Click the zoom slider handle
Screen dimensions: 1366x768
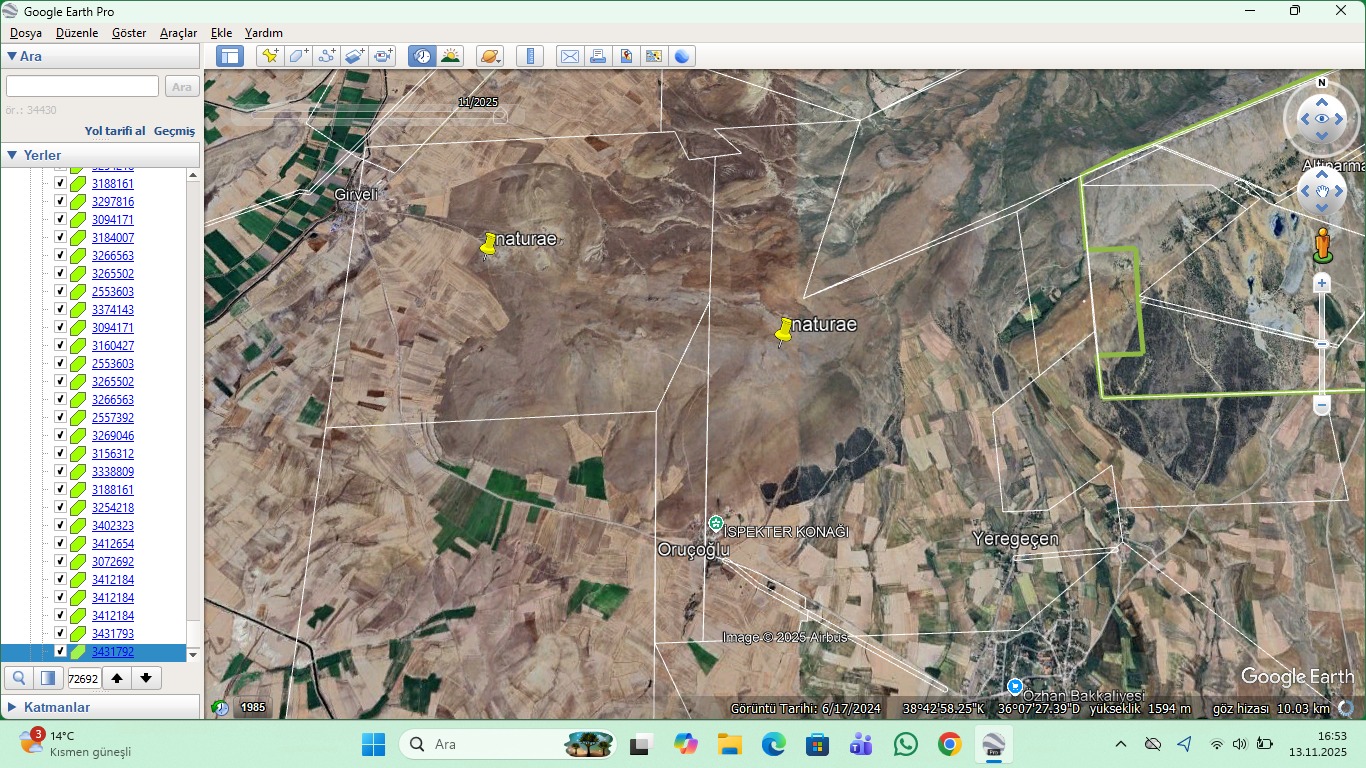pos(1322,344)
